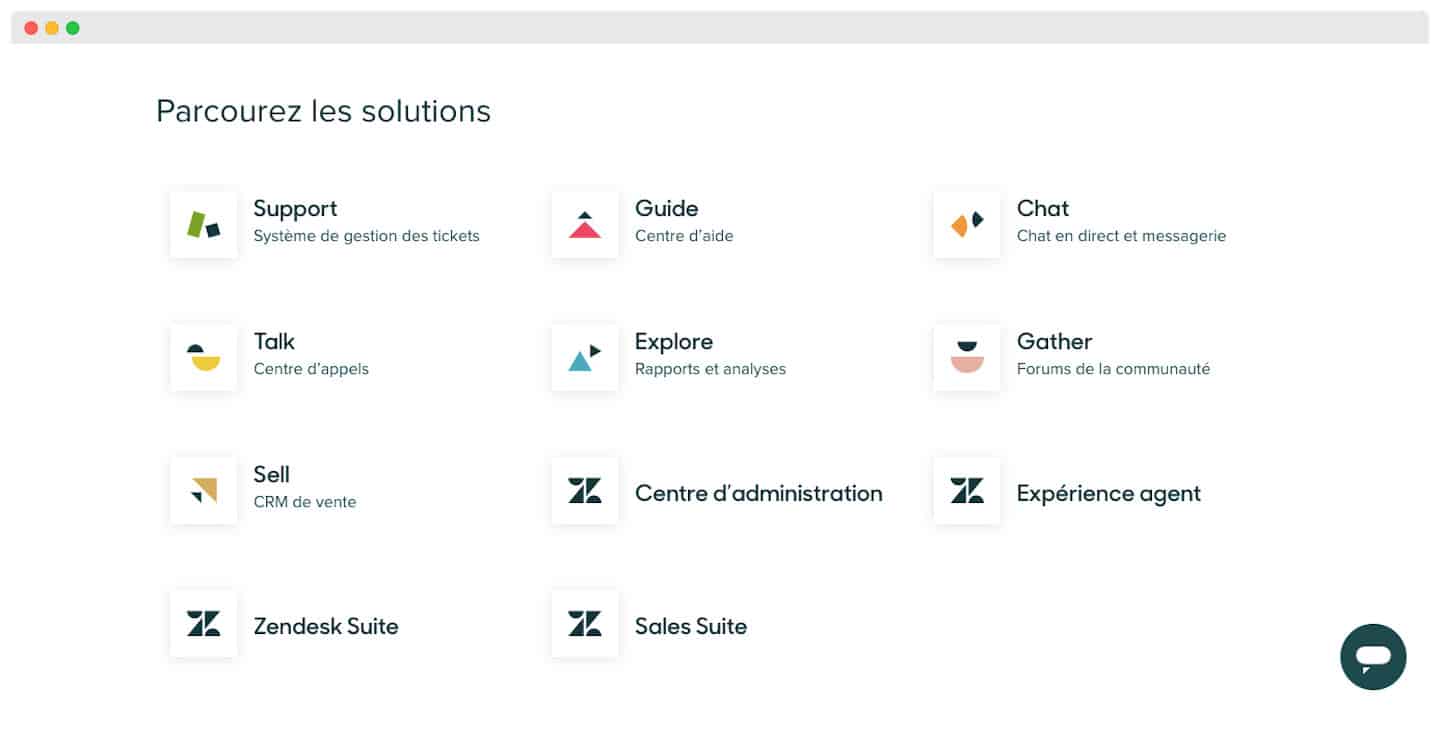Viewport: 1440px width, 737px height.
Task: Click the yellow Talk product icon
Action: coord(204,357)
